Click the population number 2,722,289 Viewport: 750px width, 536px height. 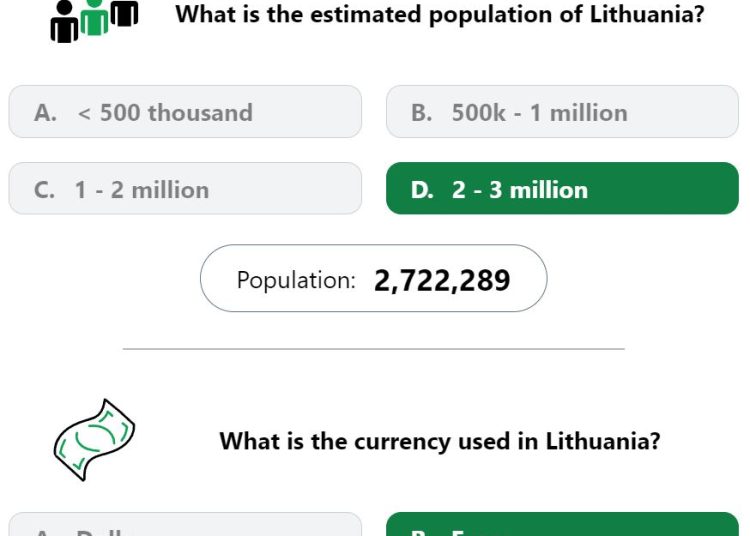[x=442, y=281]
